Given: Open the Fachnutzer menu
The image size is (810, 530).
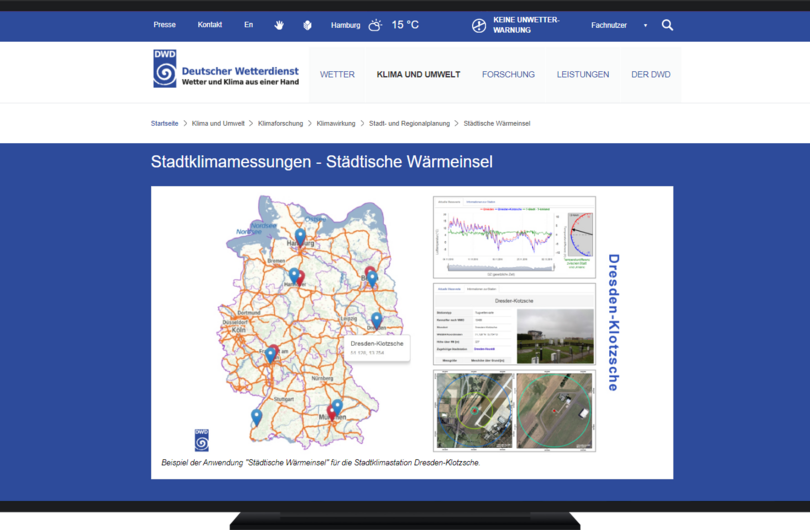Looking at the screenshot, I should pyautogui.click(x=609, y=25).
